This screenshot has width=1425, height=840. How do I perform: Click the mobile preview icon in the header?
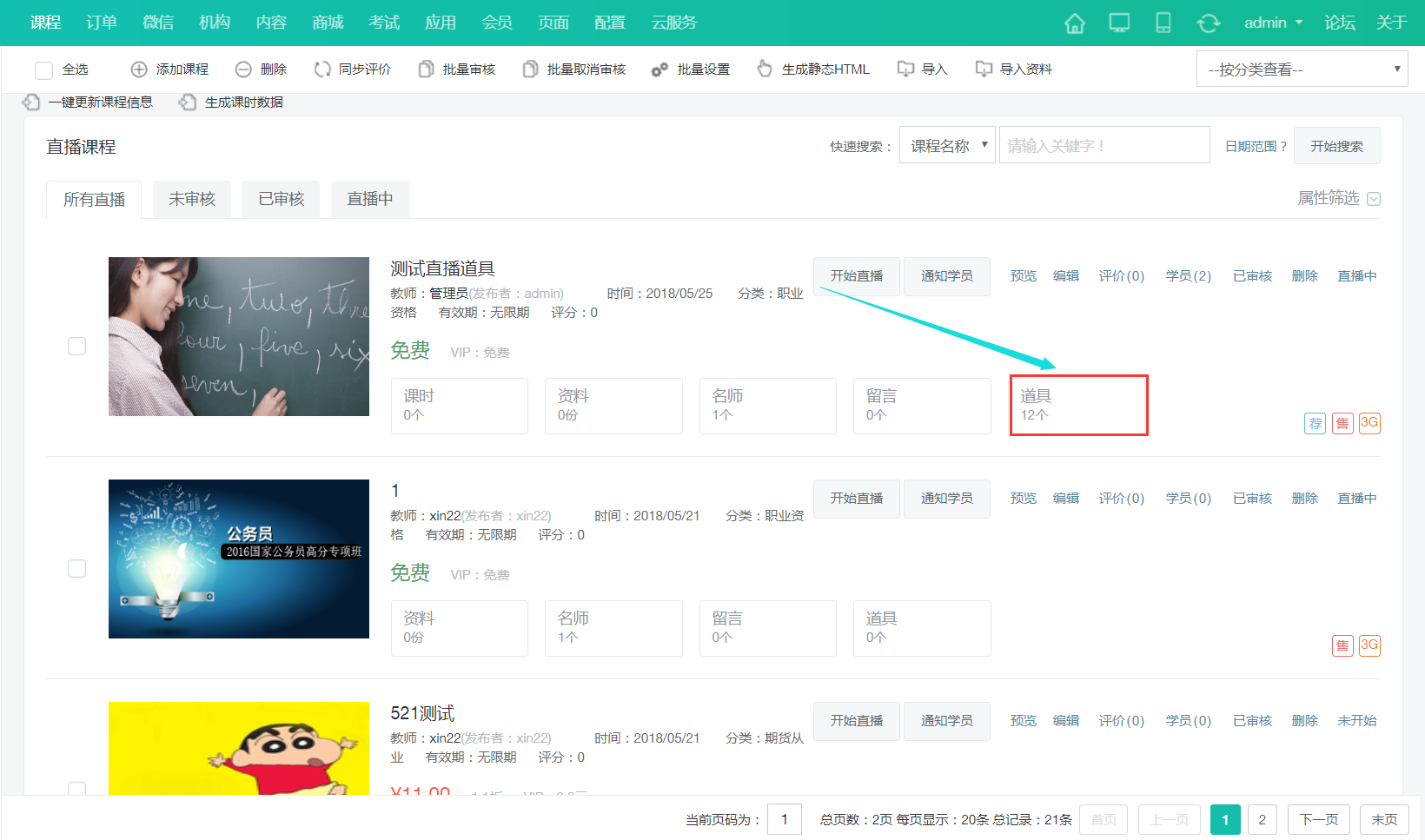(x=1163, y=23)
